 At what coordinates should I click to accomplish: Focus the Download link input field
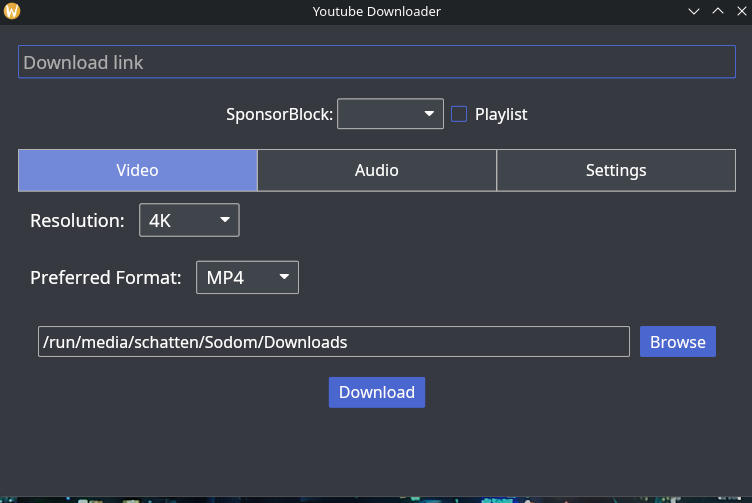click(376, 62)
